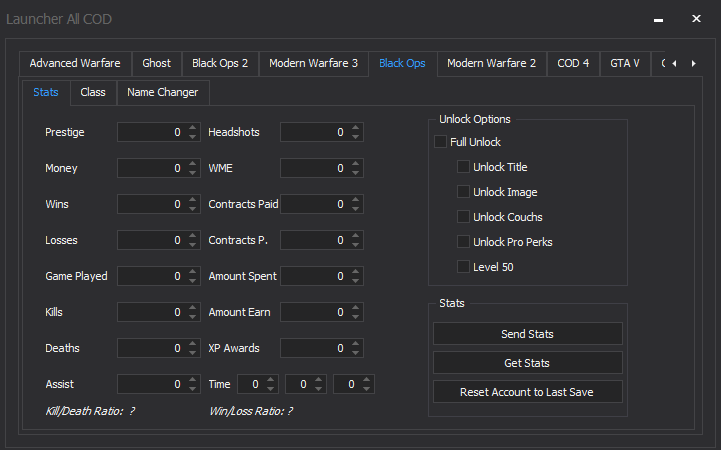Image resolution: width=721 pixels, height=450 pixels.
Task: Switch to the Ghost tab
Action: click(156, 63)
